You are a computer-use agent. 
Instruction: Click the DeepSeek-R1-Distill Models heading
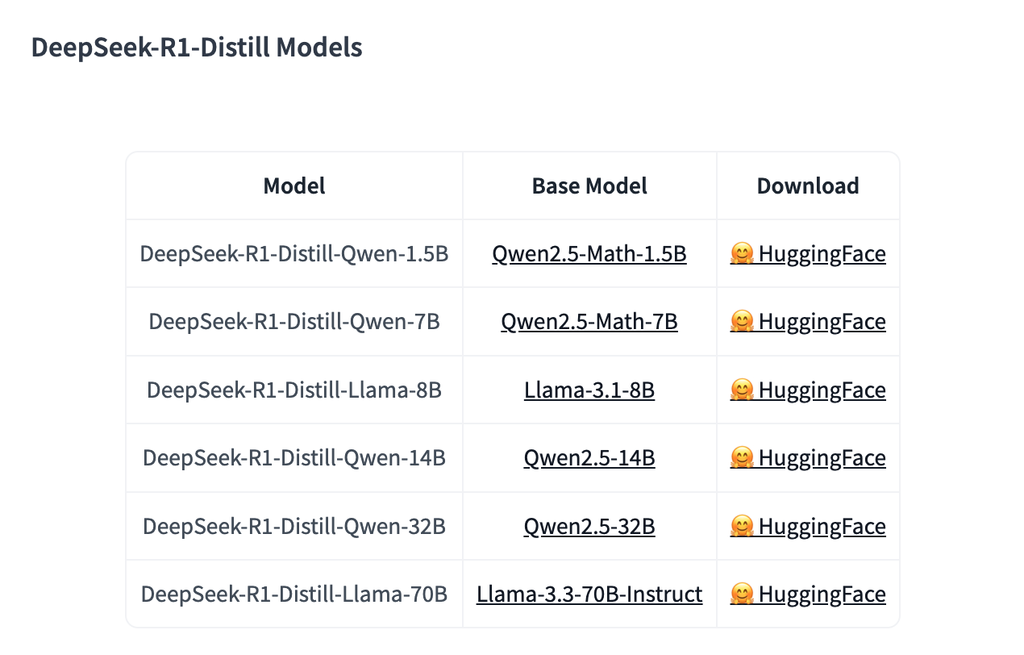click(x=197, y=47)
